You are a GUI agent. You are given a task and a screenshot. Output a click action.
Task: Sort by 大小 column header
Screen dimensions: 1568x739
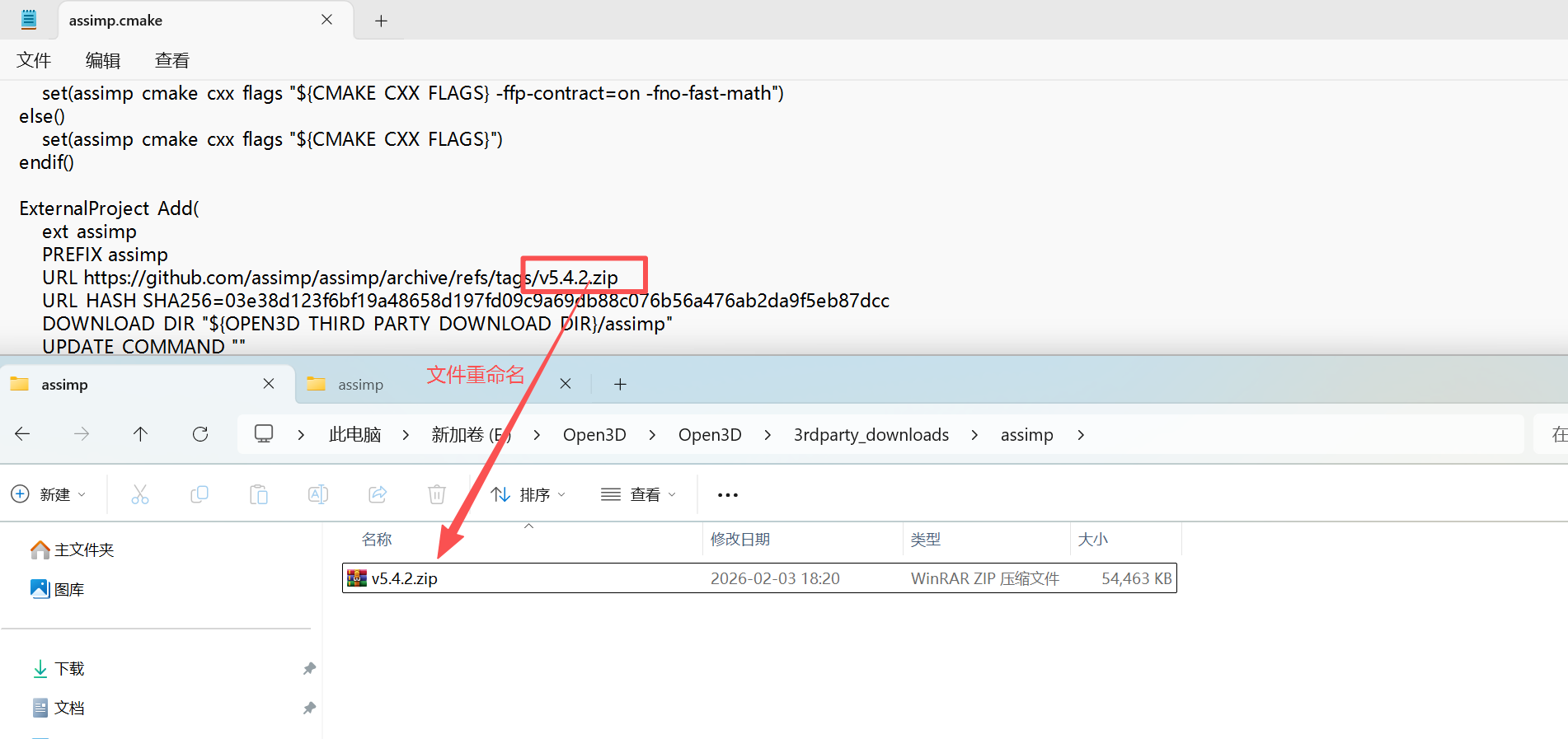[x=1092, y=539]
